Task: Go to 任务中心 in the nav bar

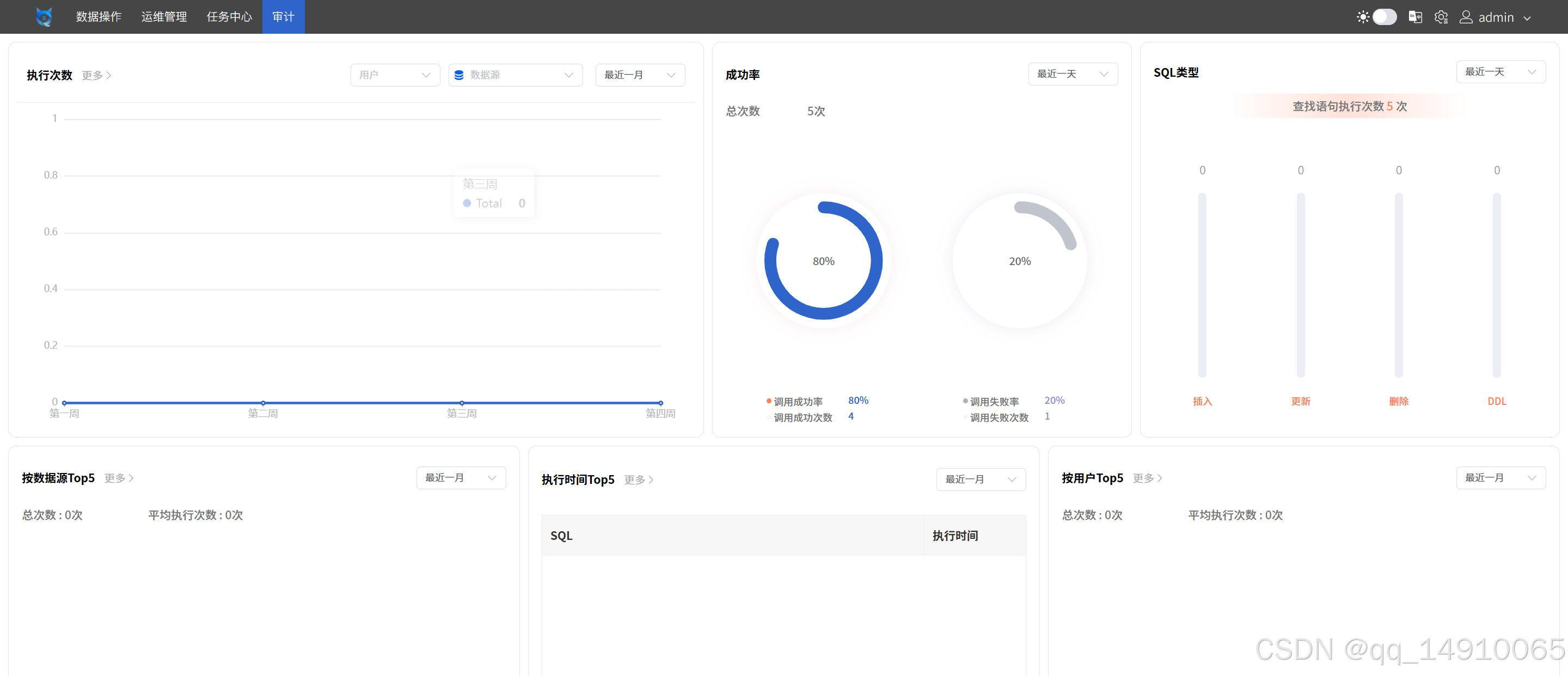Action: [x=229, y=16]
